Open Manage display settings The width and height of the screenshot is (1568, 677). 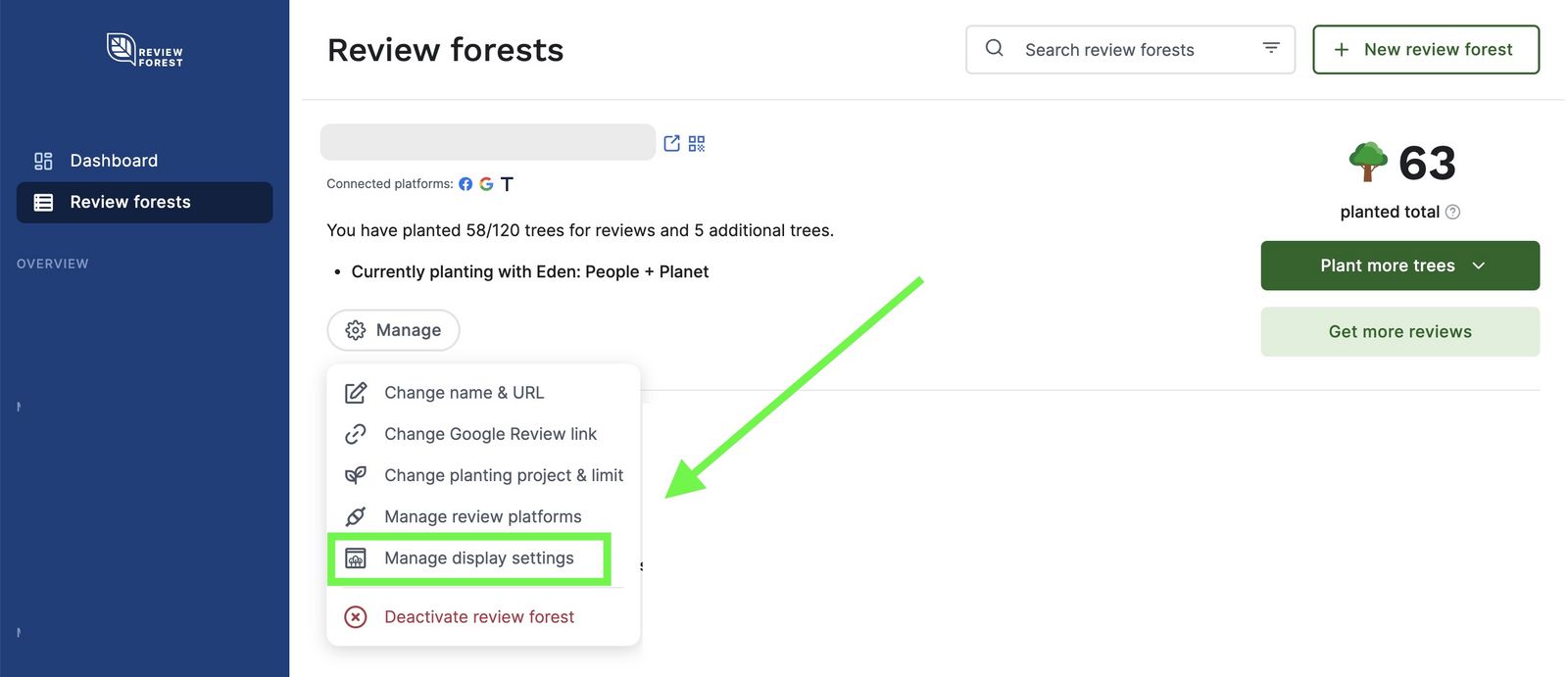point(478,558)
